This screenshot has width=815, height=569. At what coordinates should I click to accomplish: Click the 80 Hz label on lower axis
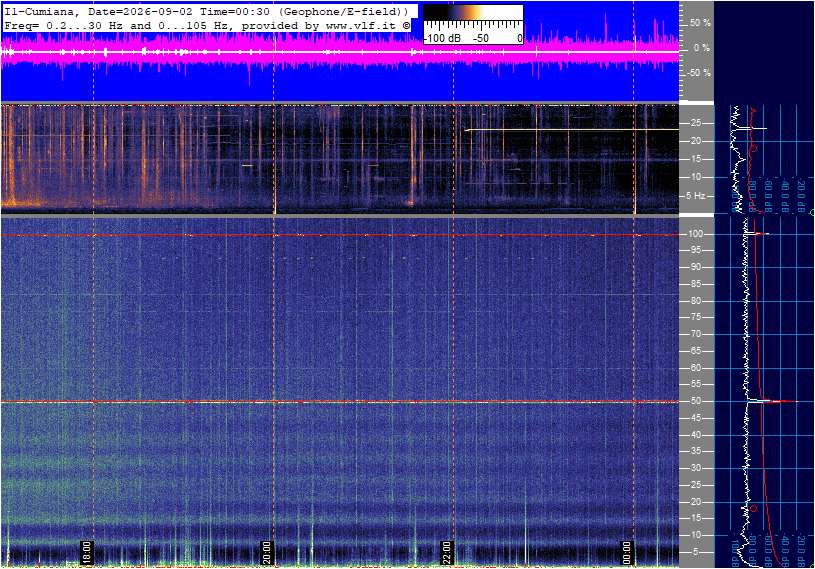point(695,301)
